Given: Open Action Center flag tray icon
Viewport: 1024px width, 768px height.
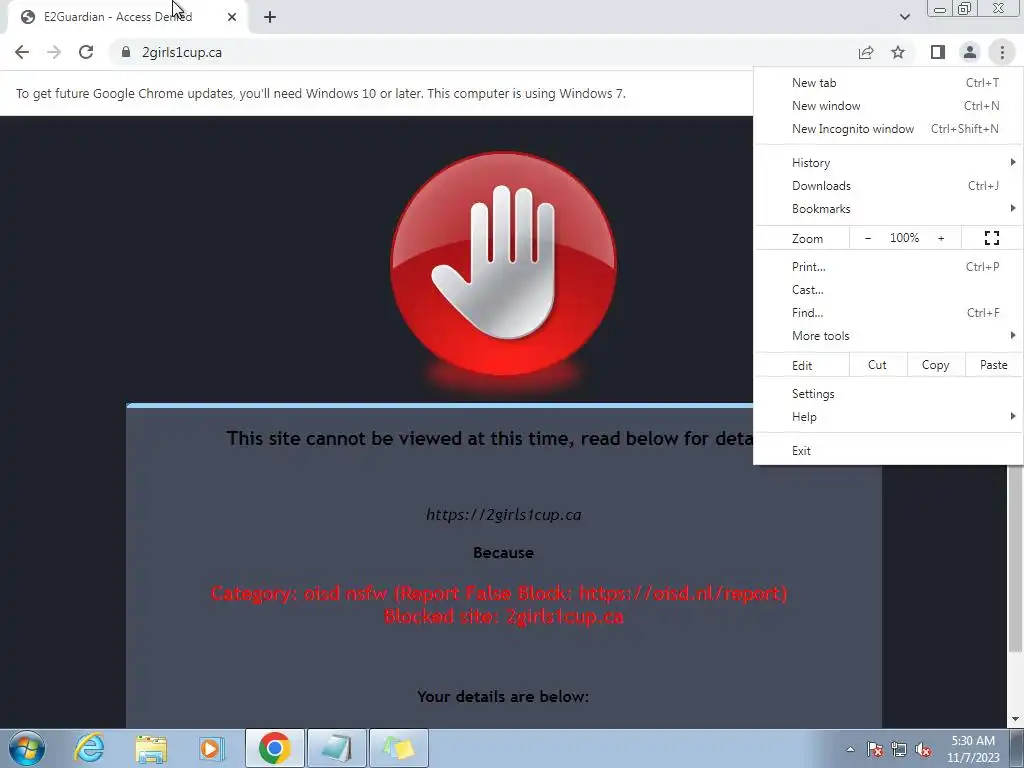Looking at the screenshot, I should pyautogui.click(x=875, y=749).
